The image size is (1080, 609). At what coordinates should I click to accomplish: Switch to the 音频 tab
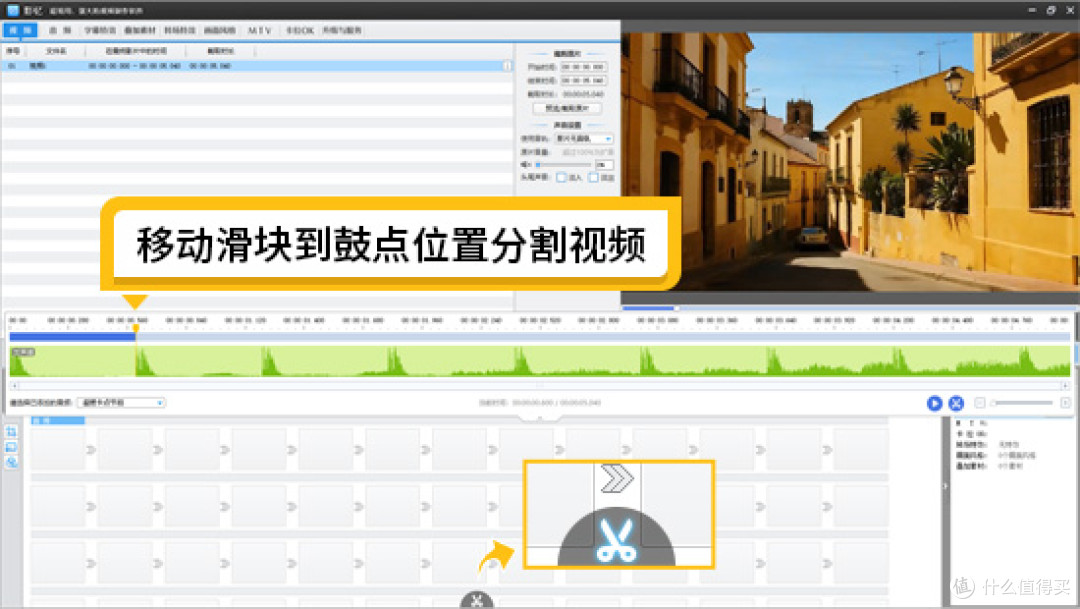point(60,30)
